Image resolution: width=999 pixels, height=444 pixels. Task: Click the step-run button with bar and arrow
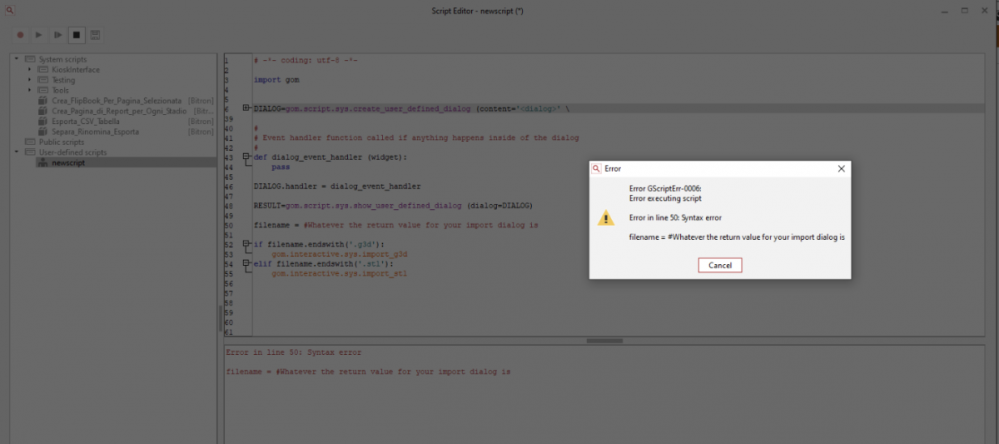tap(58, 35)
